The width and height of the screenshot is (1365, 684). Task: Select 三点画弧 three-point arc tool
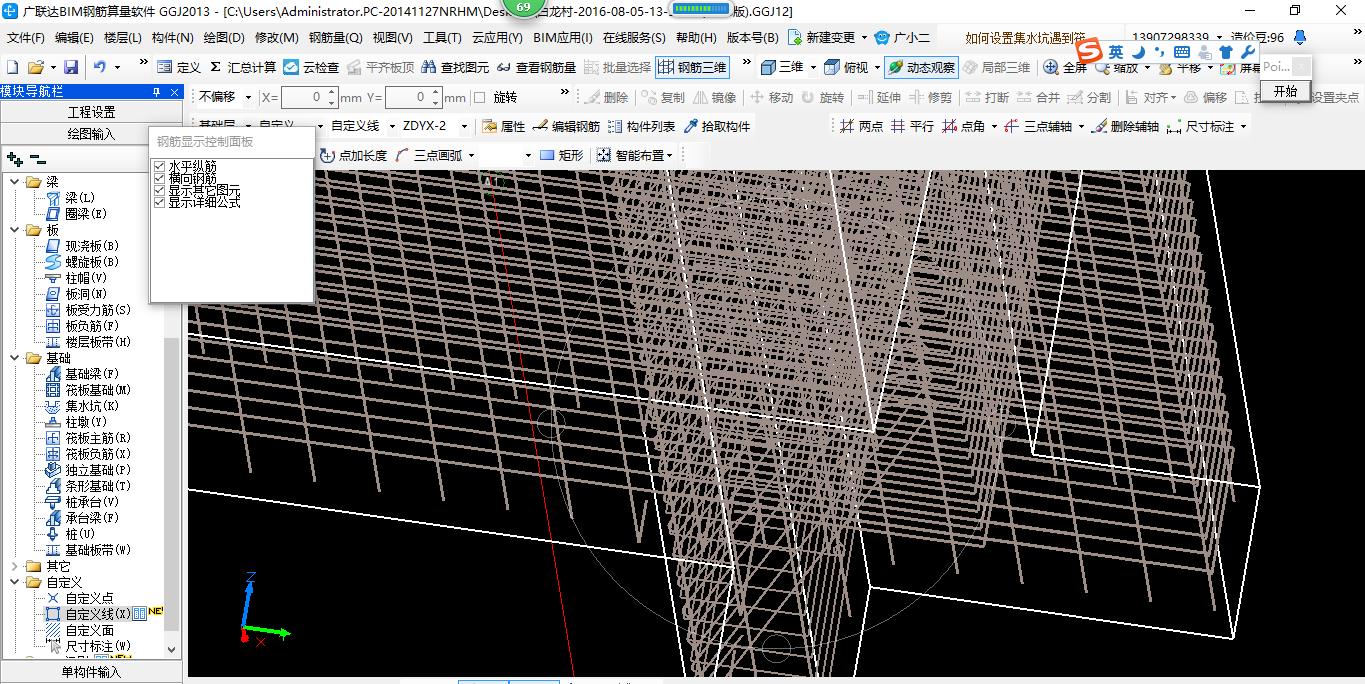pyautogui.click(x=429, y=155)
